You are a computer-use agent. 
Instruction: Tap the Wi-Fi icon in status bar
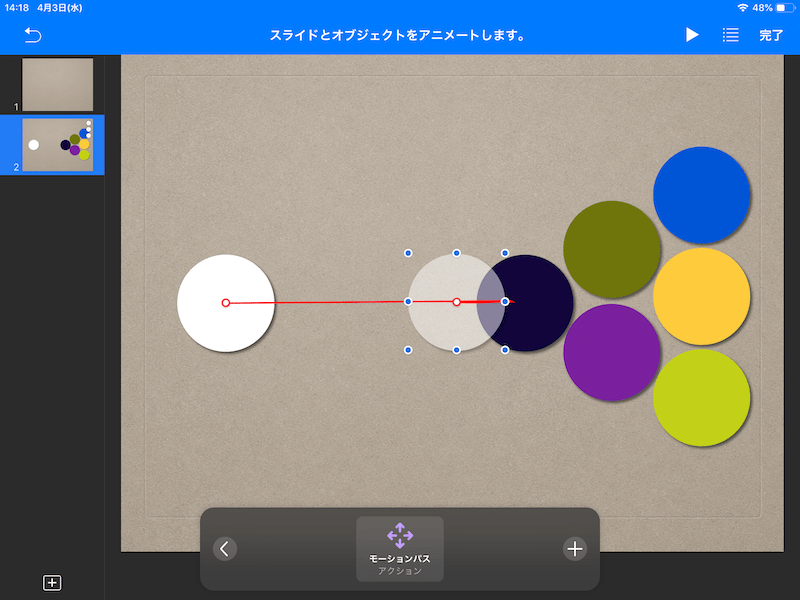742,8
